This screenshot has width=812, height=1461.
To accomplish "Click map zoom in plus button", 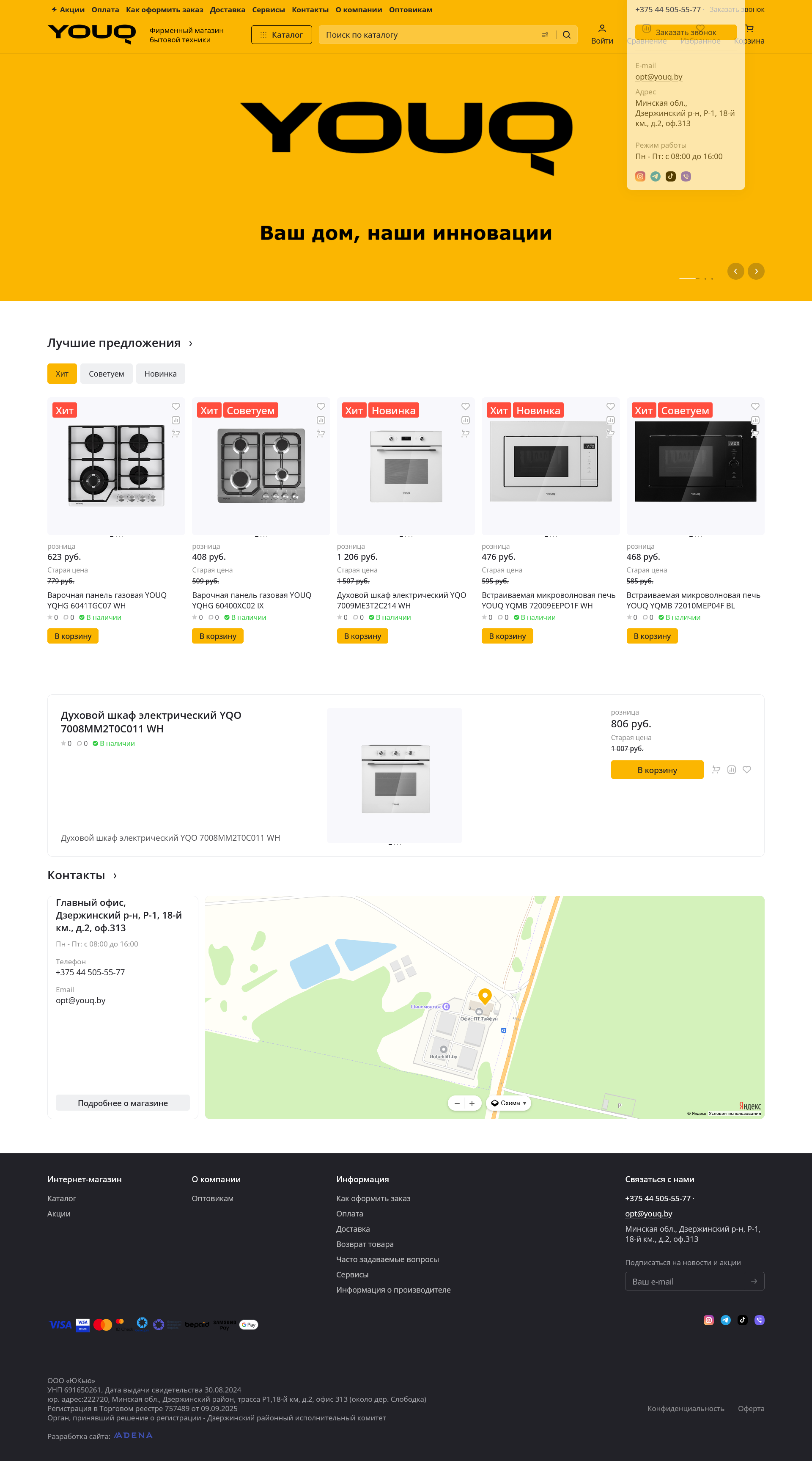I will [472, 1103].
